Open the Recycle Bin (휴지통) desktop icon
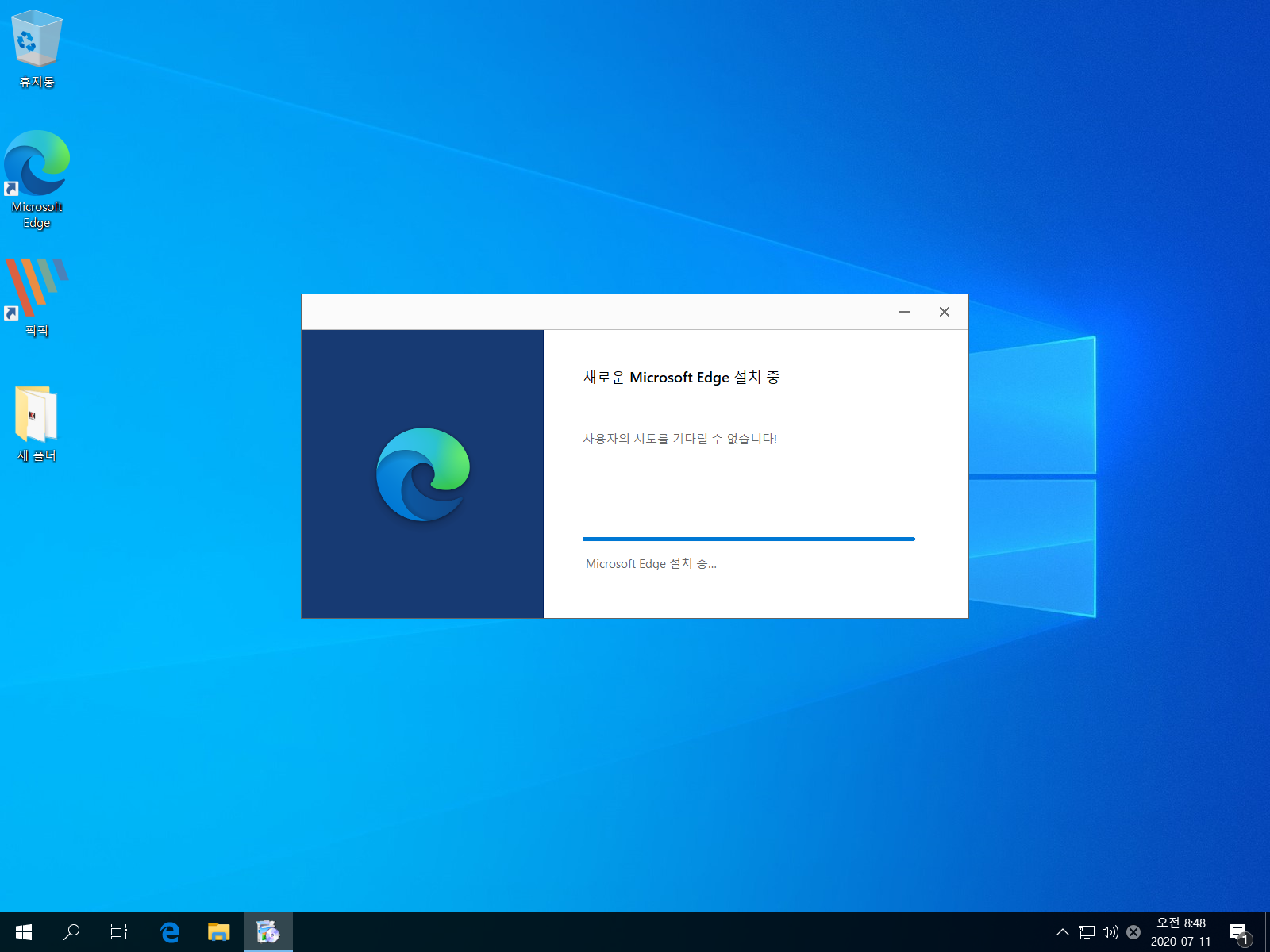Viewport: 1270px width, 952px height. point(37,49)
